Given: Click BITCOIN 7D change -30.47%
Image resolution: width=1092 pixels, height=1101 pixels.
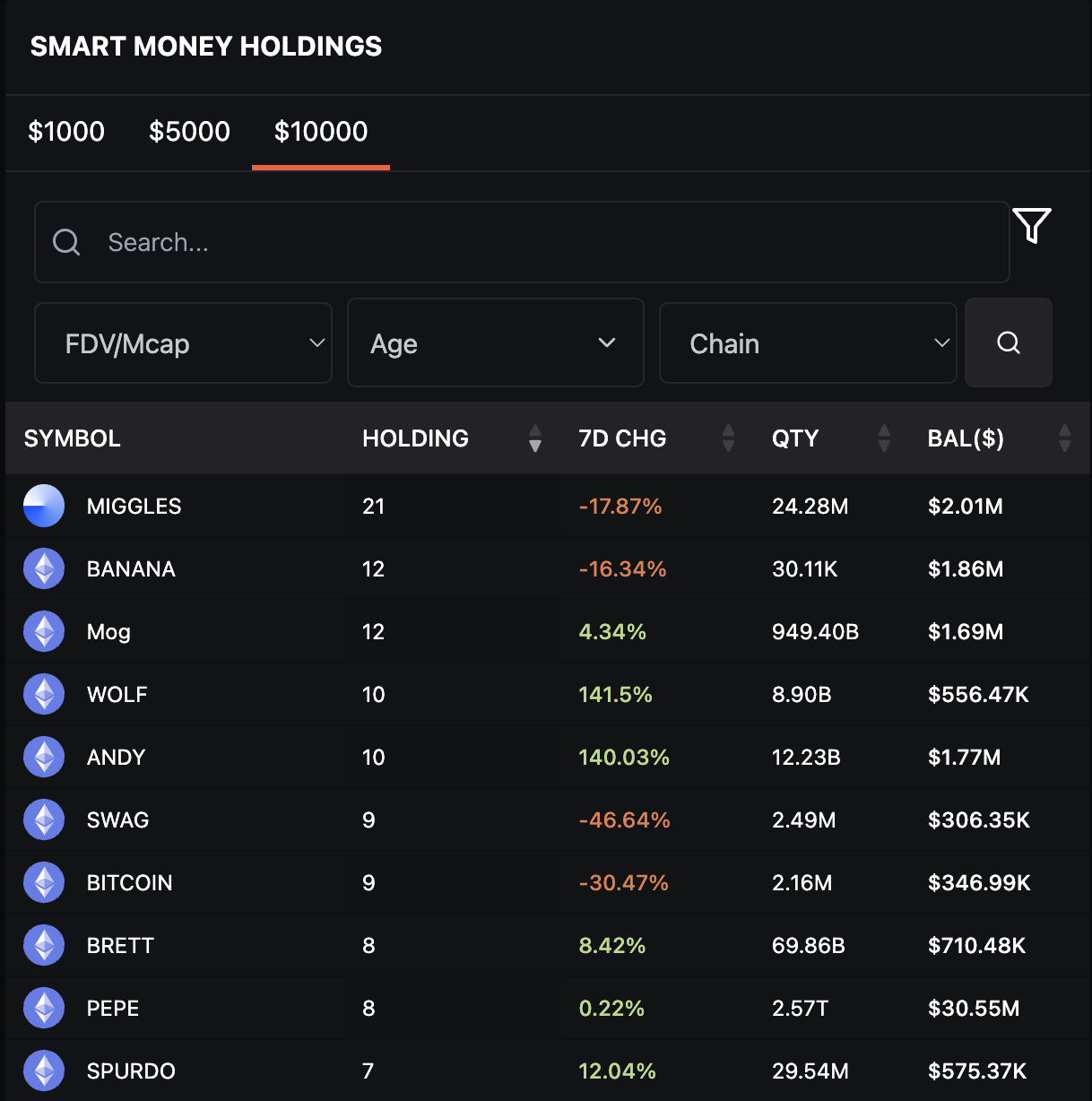Looking at the screenshot, I should click(x=623, y=883).
